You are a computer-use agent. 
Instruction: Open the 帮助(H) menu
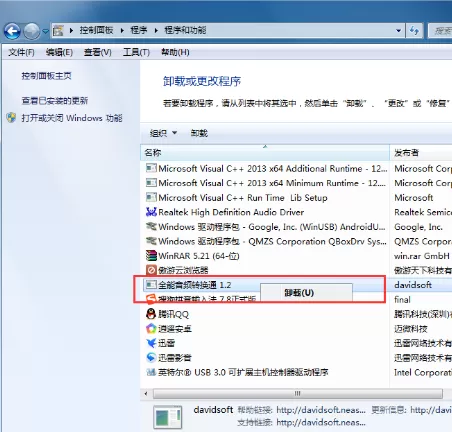[x=175, y=52]
